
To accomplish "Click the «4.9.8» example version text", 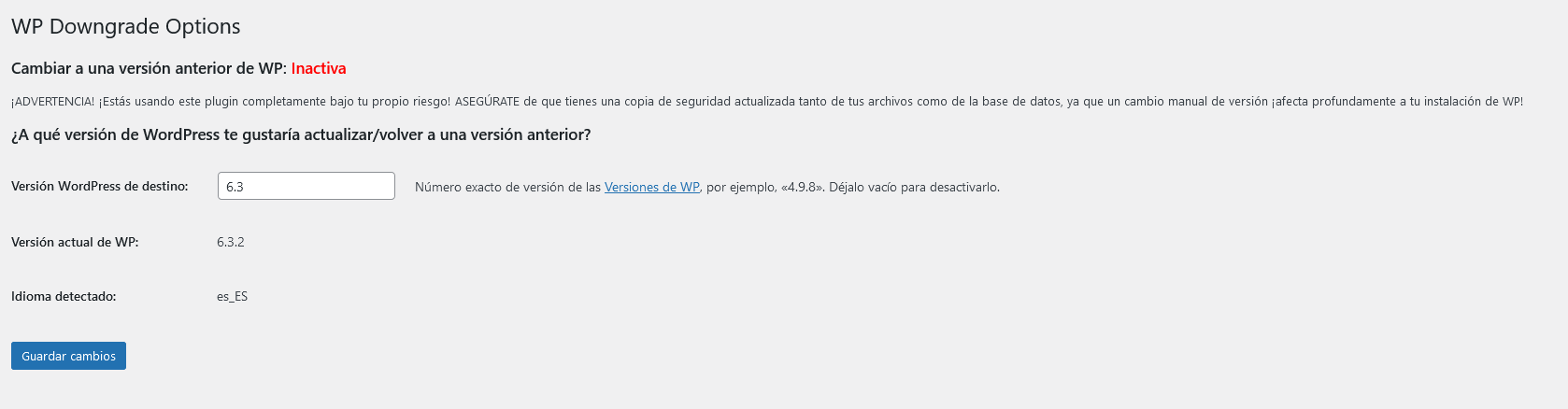I will point(803,187).
